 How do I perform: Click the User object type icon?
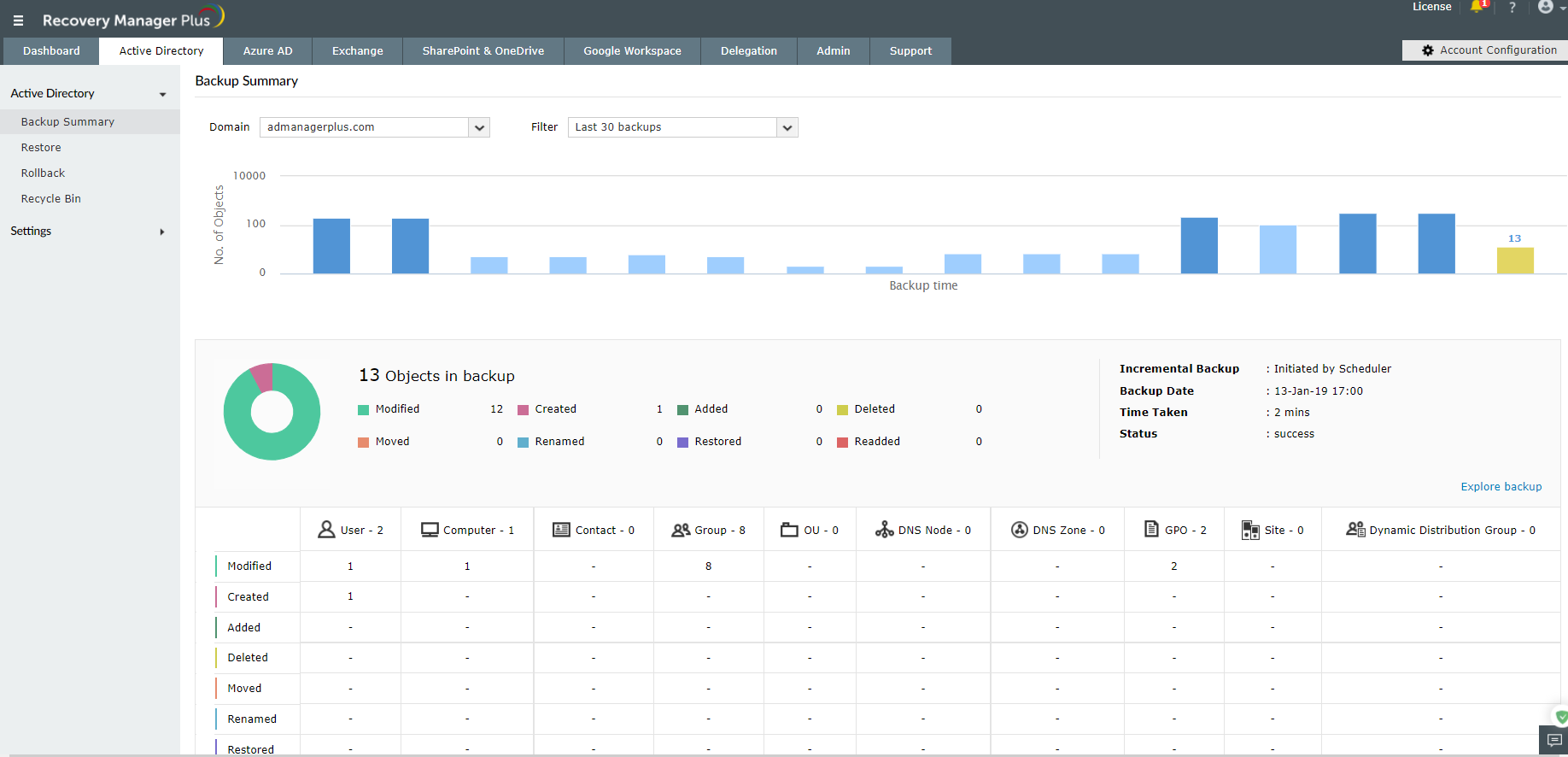click(x=326, y=530)
